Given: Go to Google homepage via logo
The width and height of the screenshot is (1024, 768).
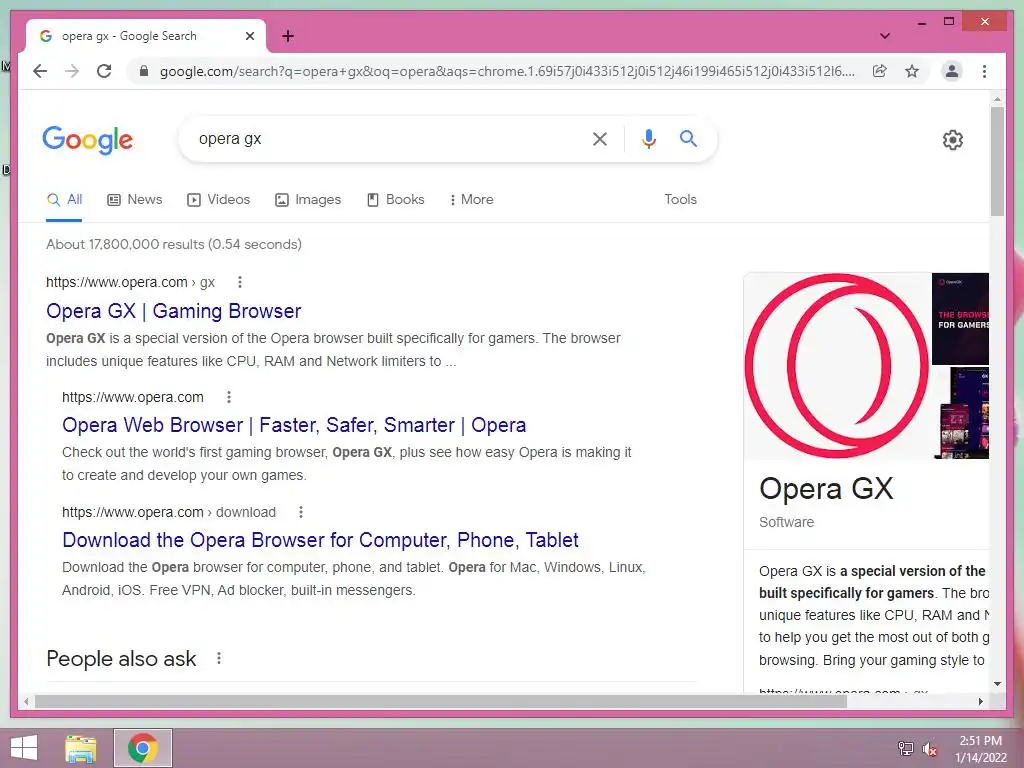Looking at the screenshot, I should pyautogui.click(x=88, y=140).
